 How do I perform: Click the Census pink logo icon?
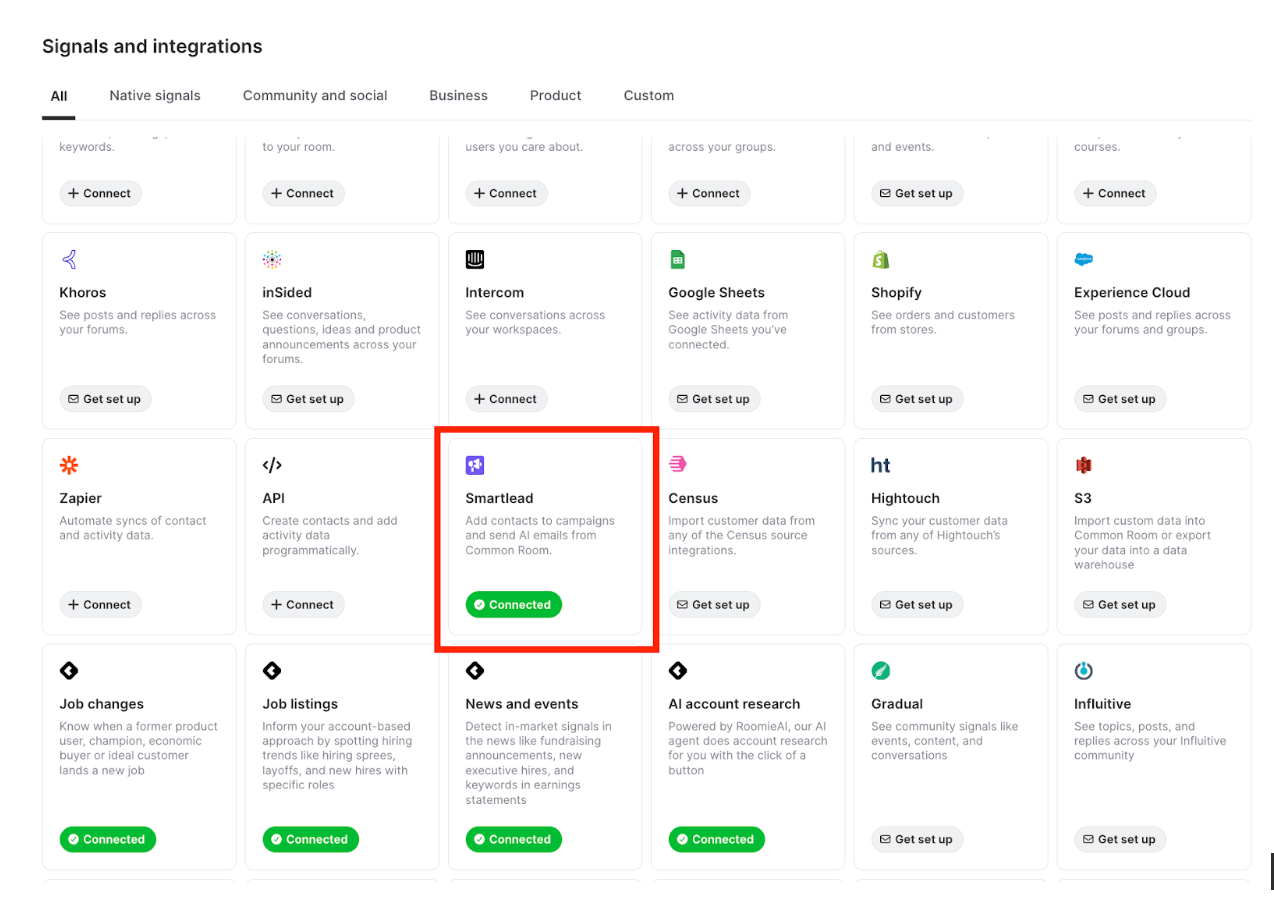[678, 464]
